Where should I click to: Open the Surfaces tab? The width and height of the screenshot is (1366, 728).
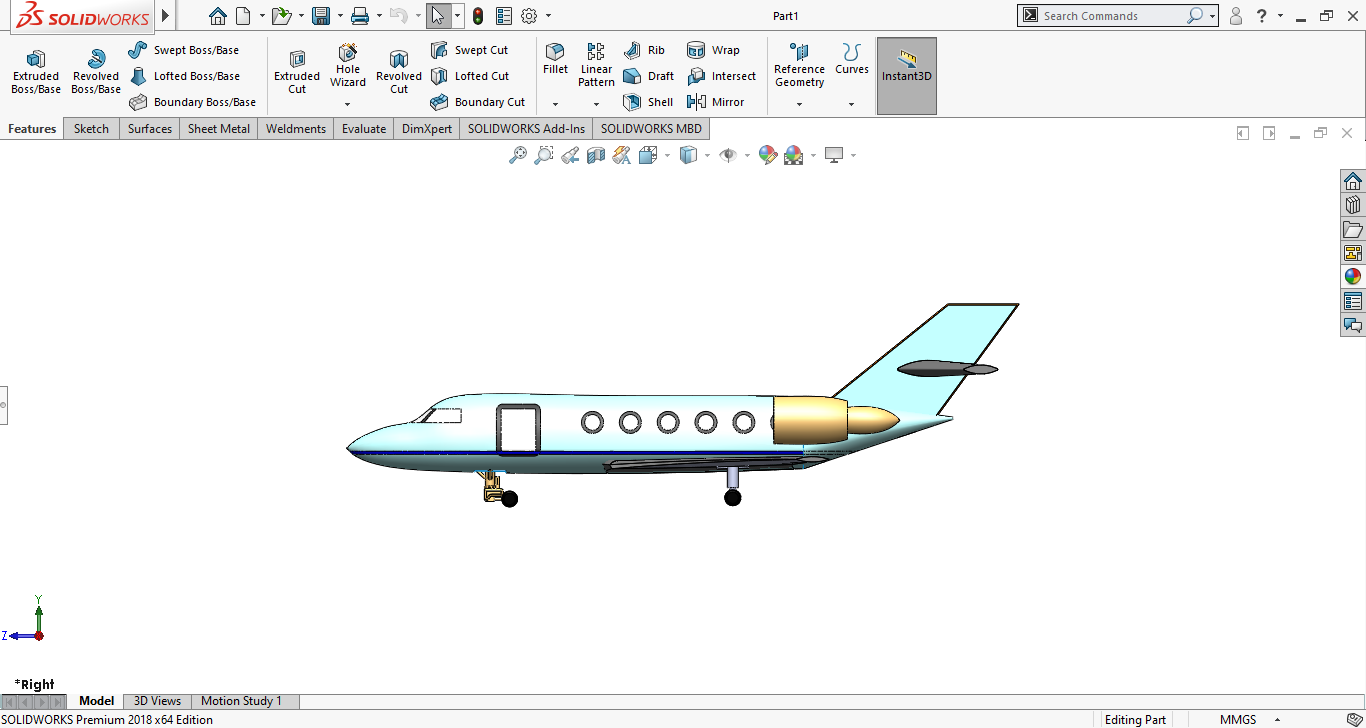click(150, 129)
